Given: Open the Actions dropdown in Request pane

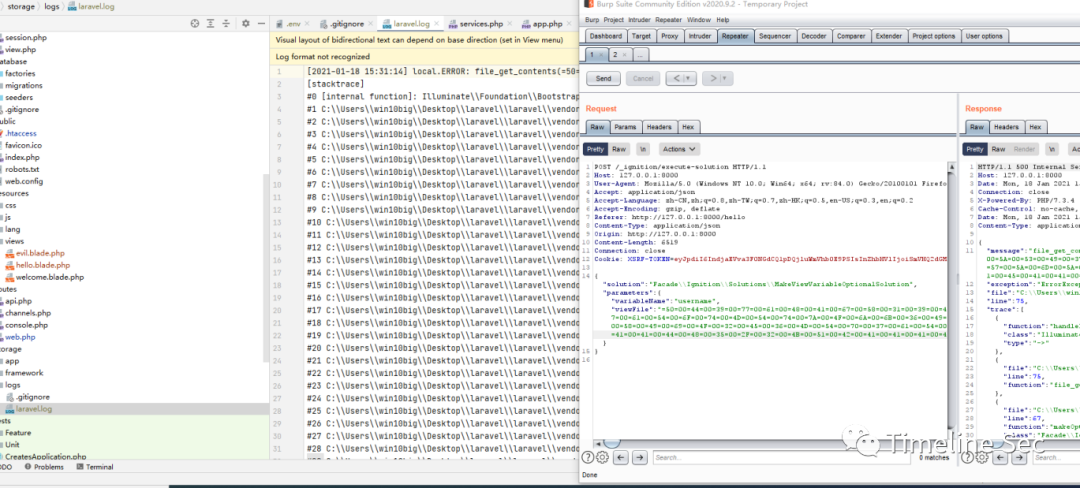Looking at the screenshot, I should tap(679, 149).
